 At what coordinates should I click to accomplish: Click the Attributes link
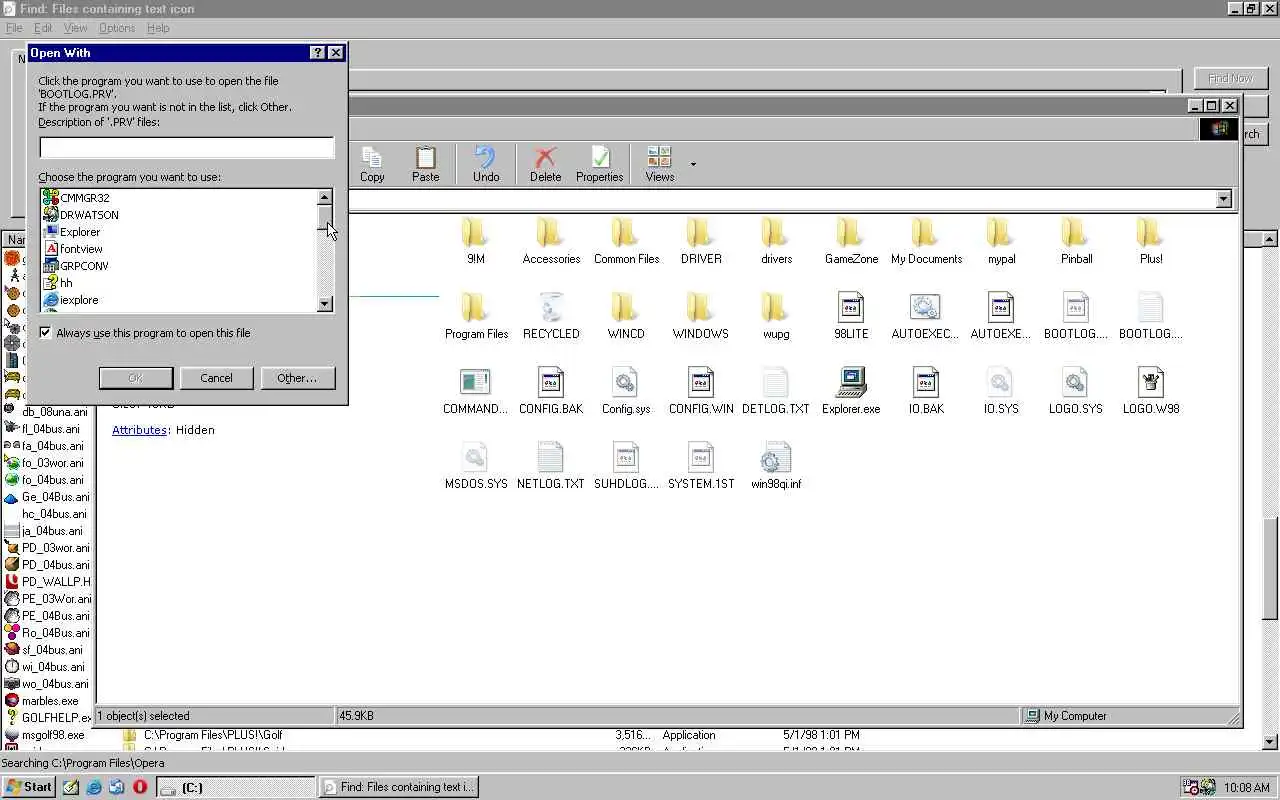click(x=139, y=430)
